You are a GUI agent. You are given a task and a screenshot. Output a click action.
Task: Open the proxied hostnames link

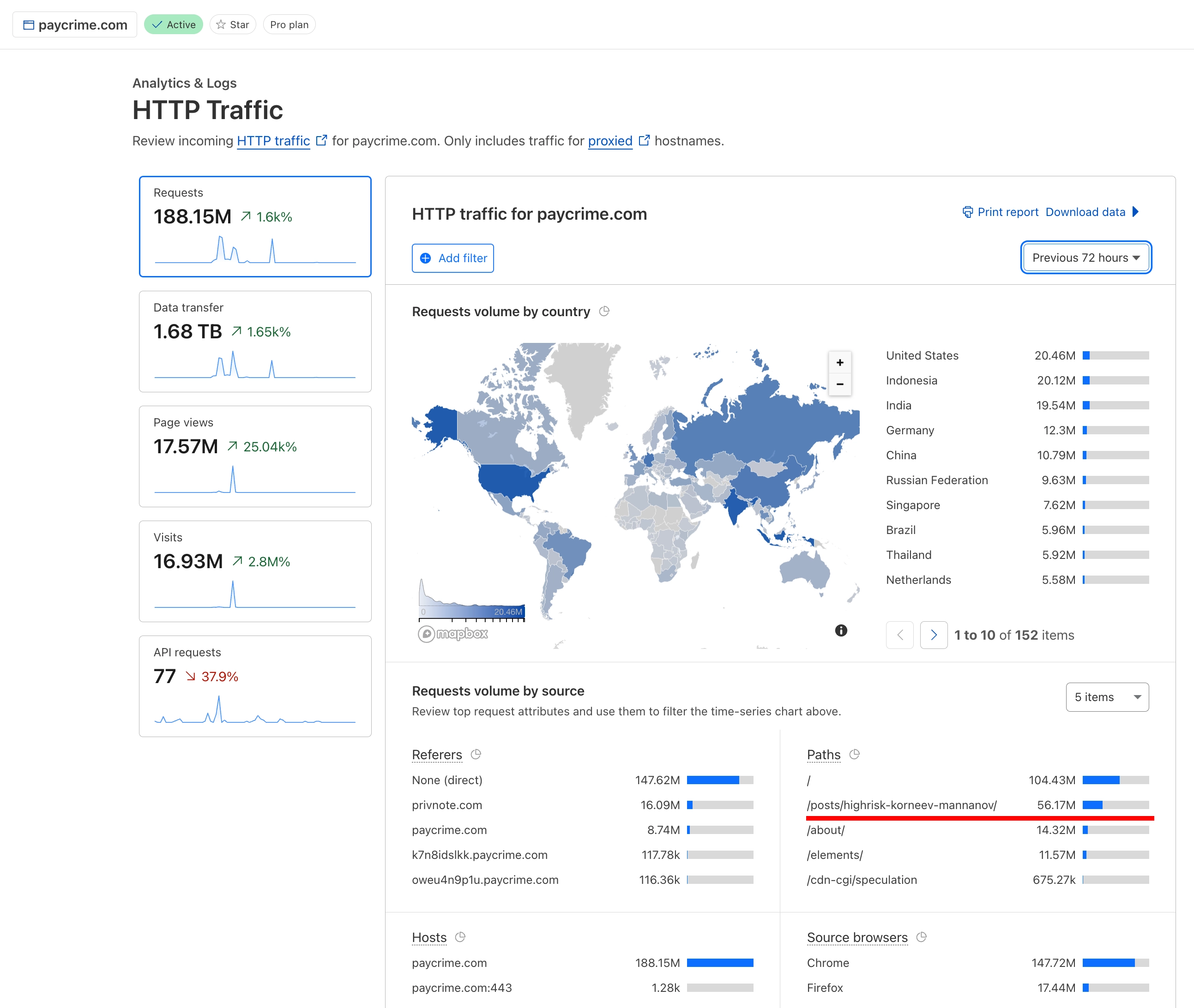click(x=609, y=141)
